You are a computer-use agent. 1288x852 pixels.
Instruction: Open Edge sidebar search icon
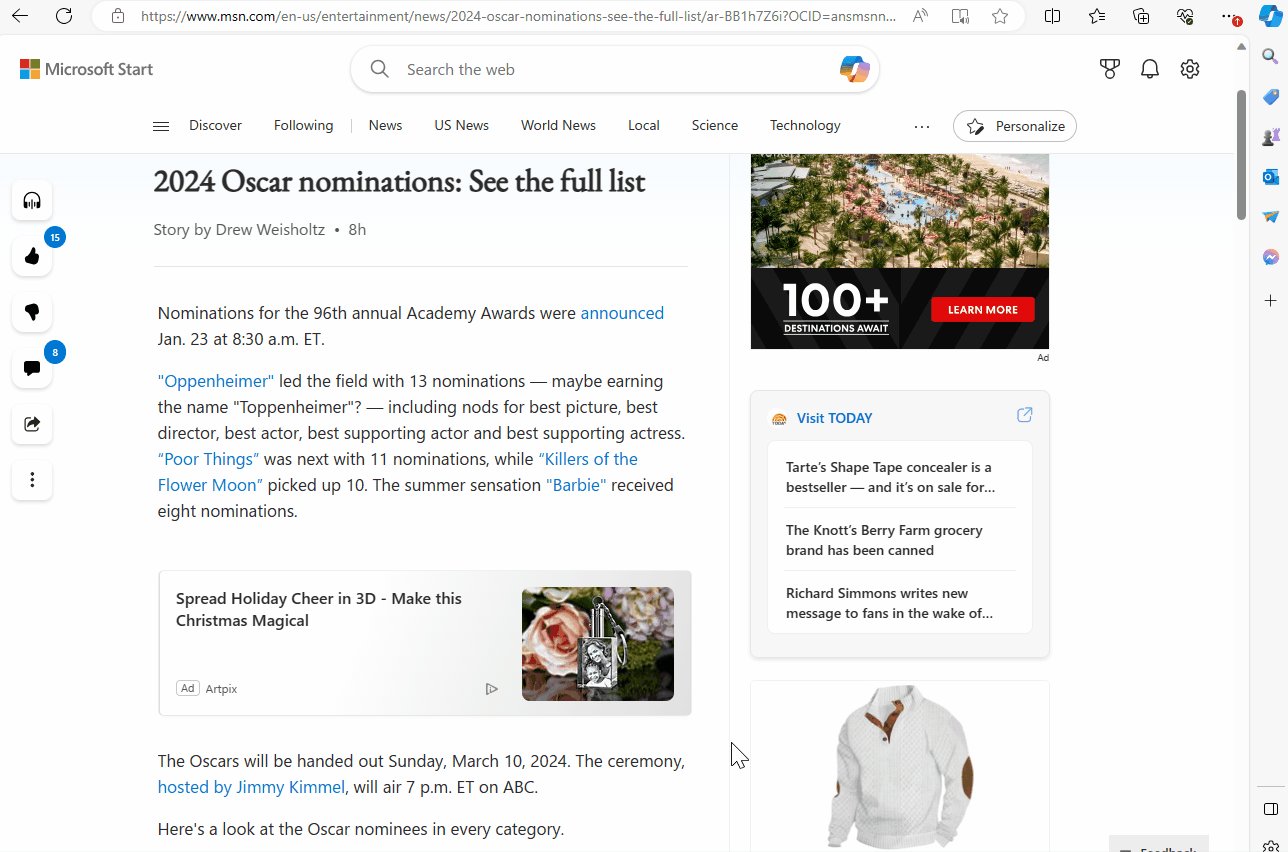[1271, 56]
